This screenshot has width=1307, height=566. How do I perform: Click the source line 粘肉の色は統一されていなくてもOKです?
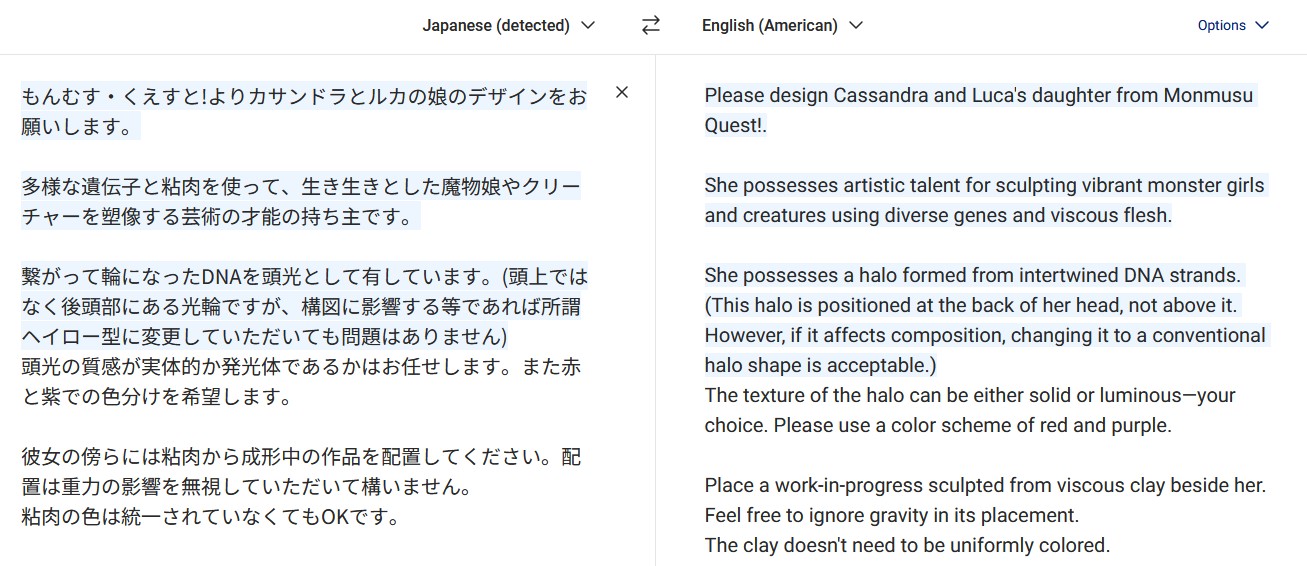point(210,518)
